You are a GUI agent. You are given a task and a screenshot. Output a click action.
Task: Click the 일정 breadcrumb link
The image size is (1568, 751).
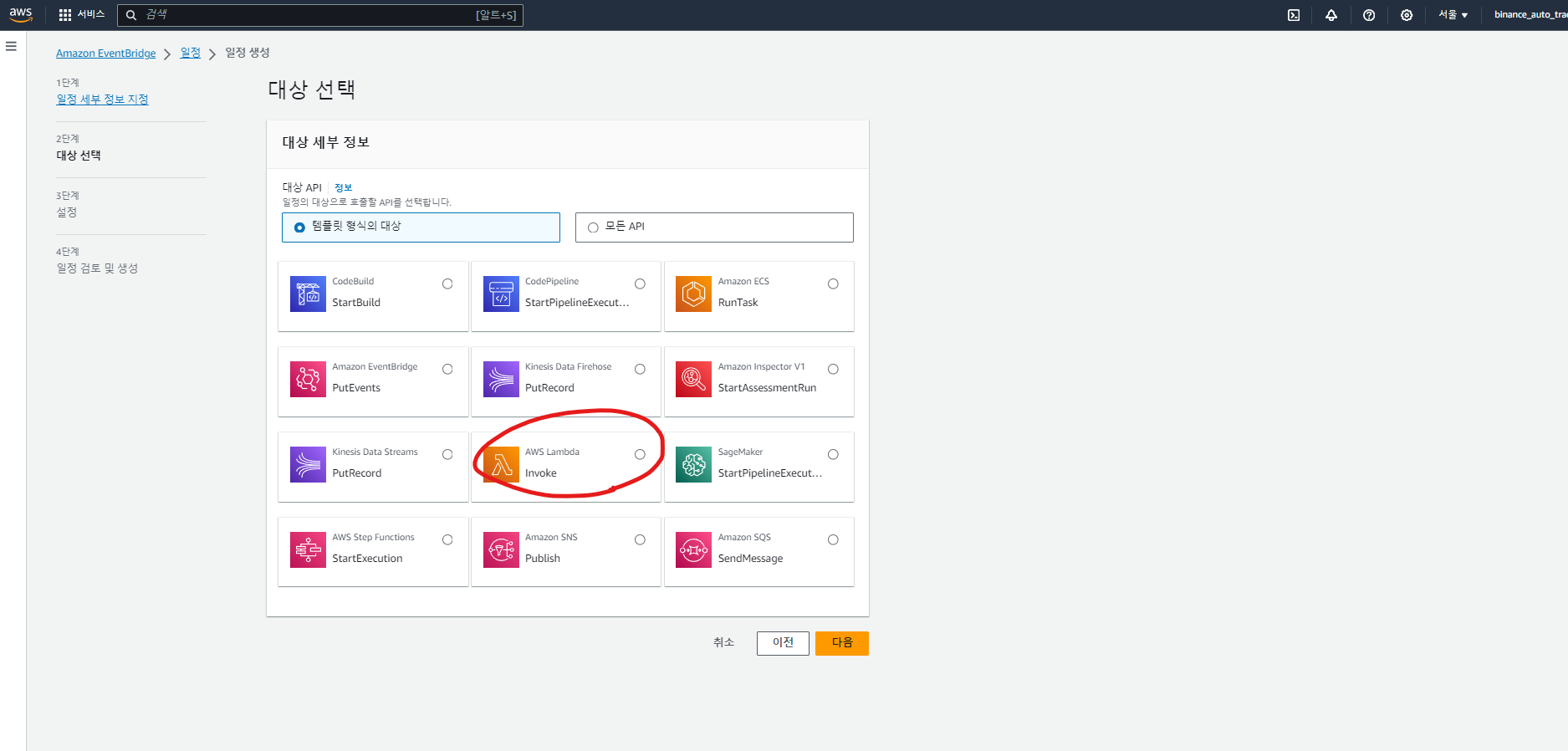click(x=191, y=53)
